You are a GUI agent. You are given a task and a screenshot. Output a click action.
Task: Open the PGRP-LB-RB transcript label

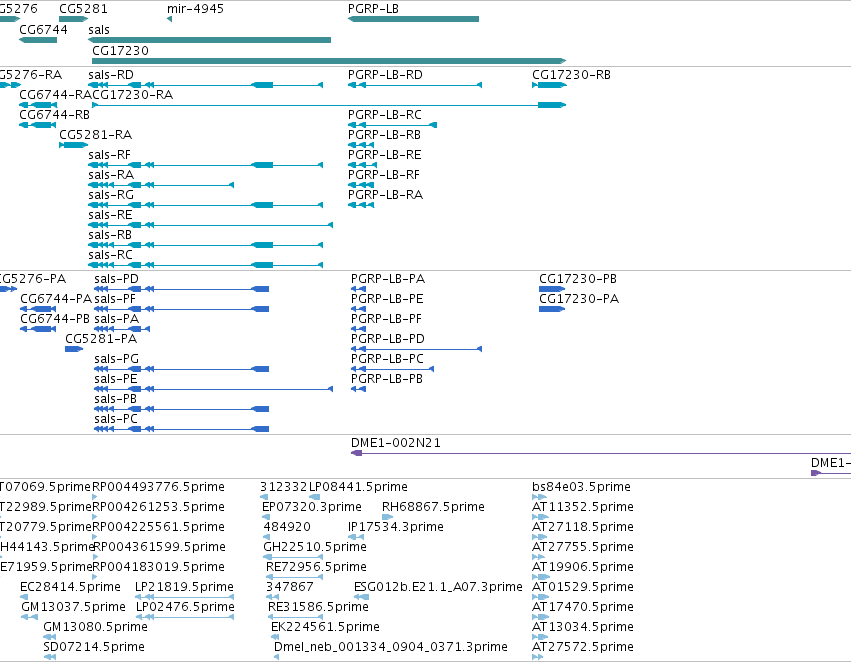(384, 135)
